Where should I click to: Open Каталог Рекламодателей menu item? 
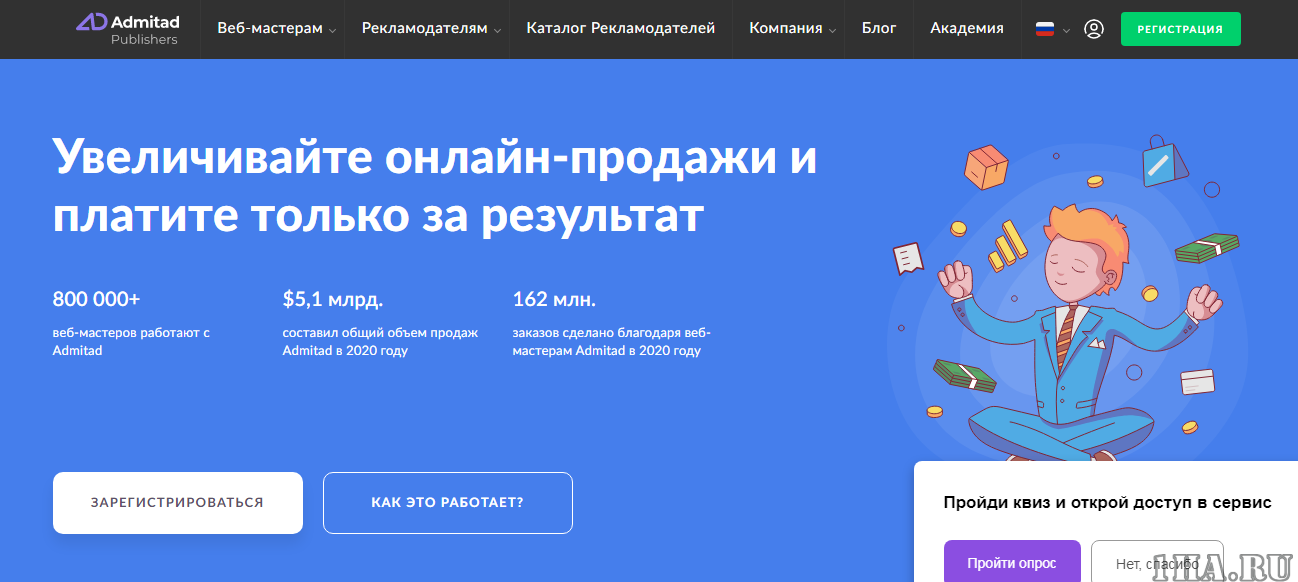click(x=620, y=29)
